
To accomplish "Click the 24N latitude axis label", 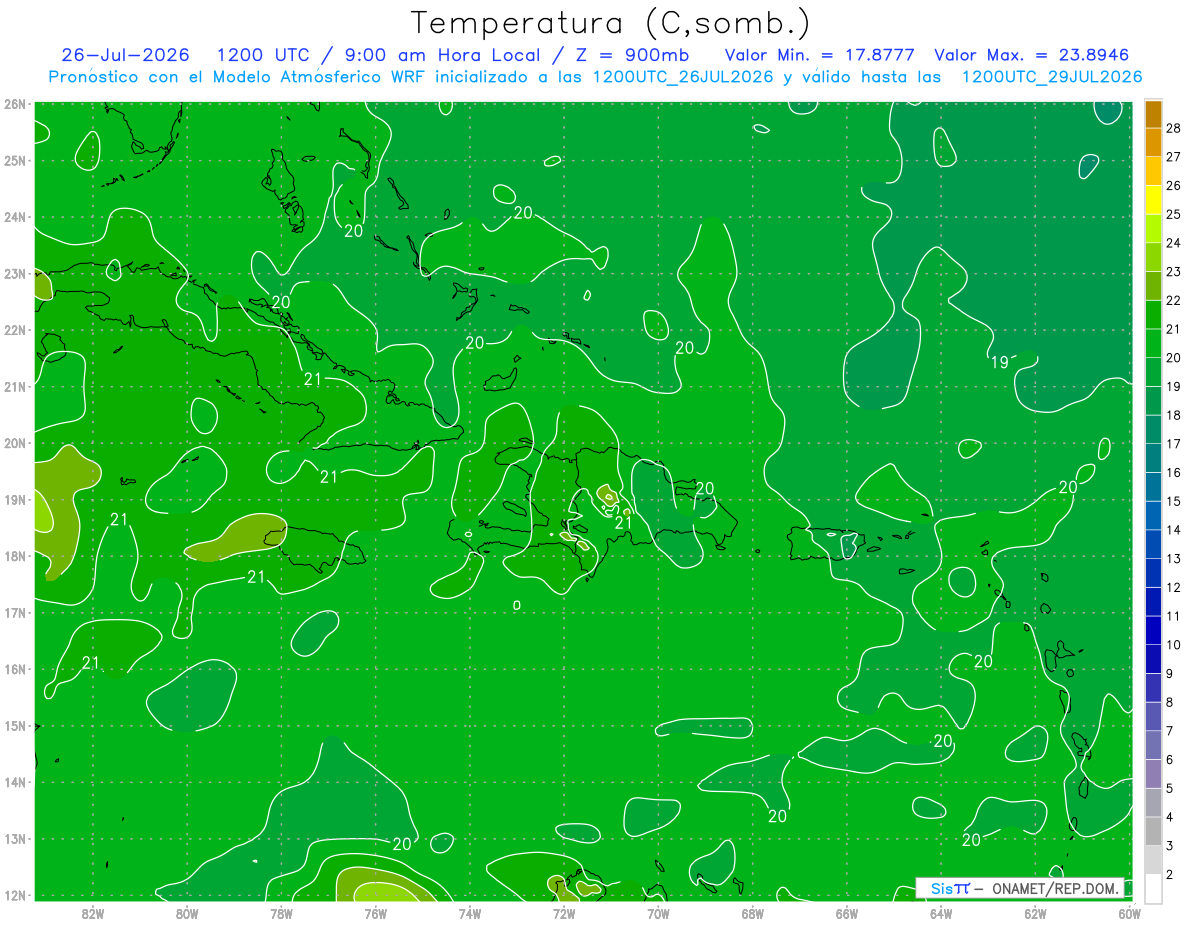I will [14, 217].
